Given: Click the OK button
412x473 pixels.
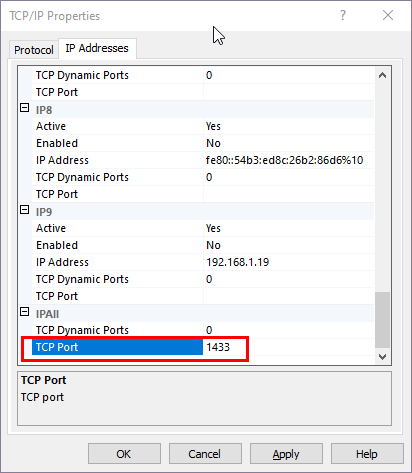Looking at the screenshot, I should (124, 454).
